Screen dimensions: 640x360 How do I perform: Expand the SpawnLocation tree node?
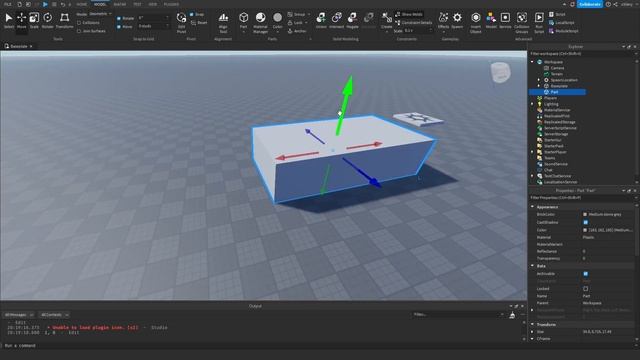pyautogui.click(x=539, y=80)
